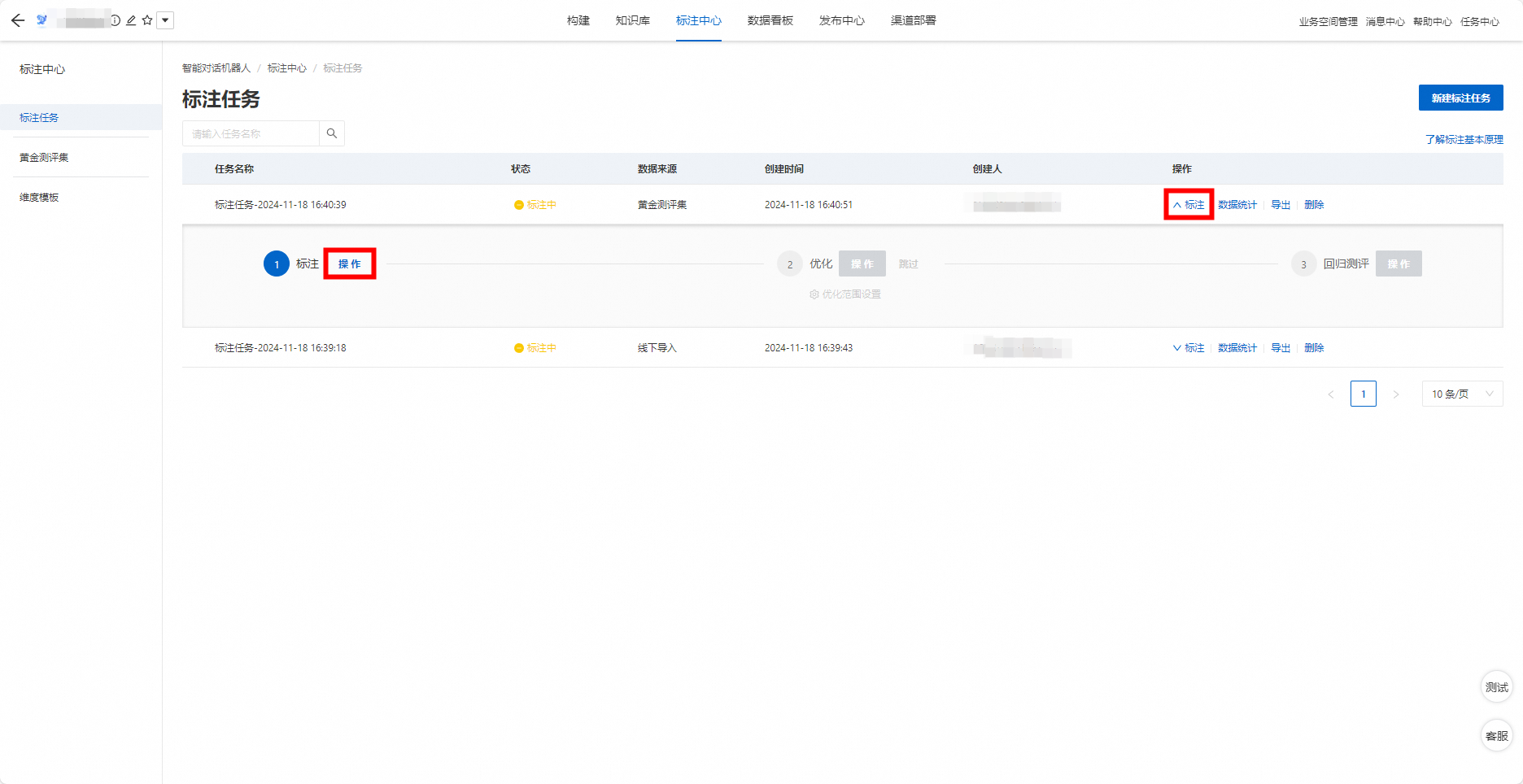This screenshot has height=784, width=1523.
Task: Open 任务中心 in the header
Action: pyautogui.click(x=1480, y=22)
